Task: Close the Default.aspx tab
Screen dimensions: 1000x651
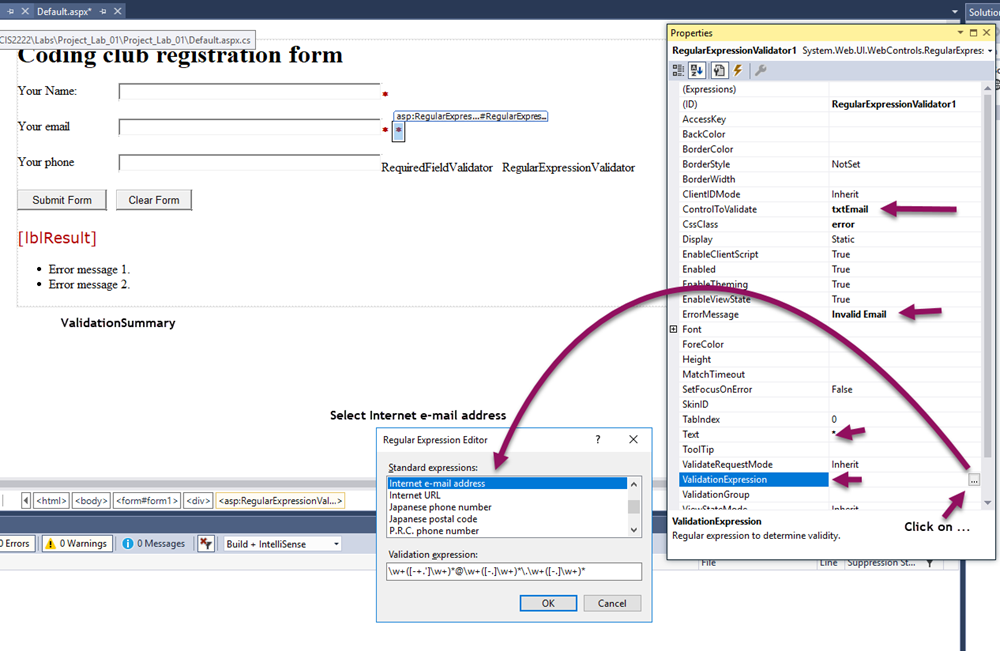Action: click(x=118, y=11)
